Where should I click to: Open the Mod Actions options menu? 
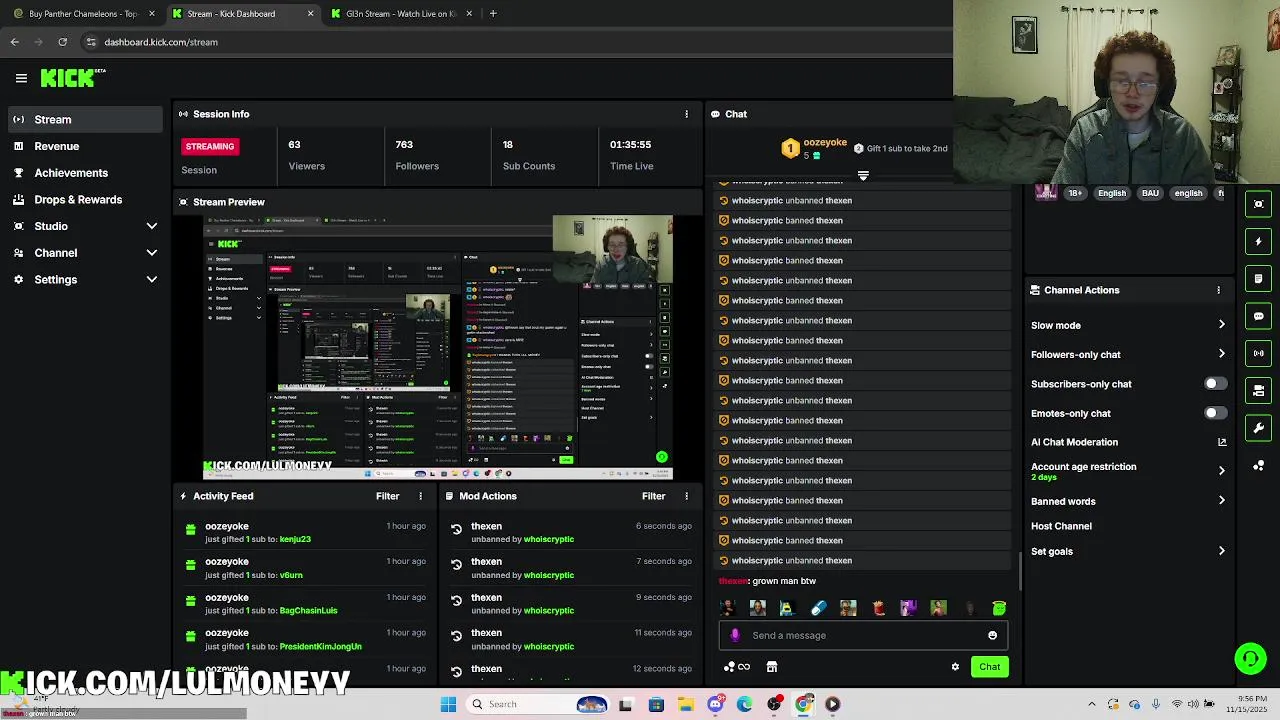686,496
